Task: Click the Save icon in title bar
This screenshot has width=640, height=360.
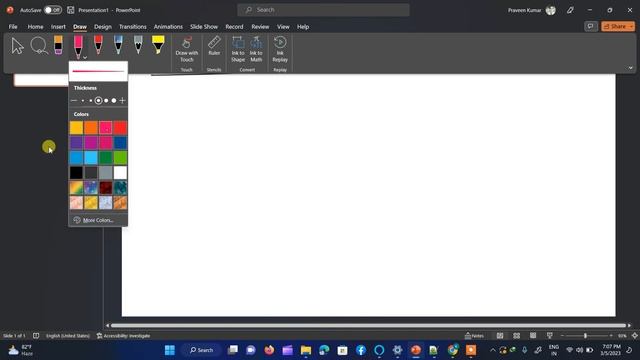Action: [x=71, y=10]
